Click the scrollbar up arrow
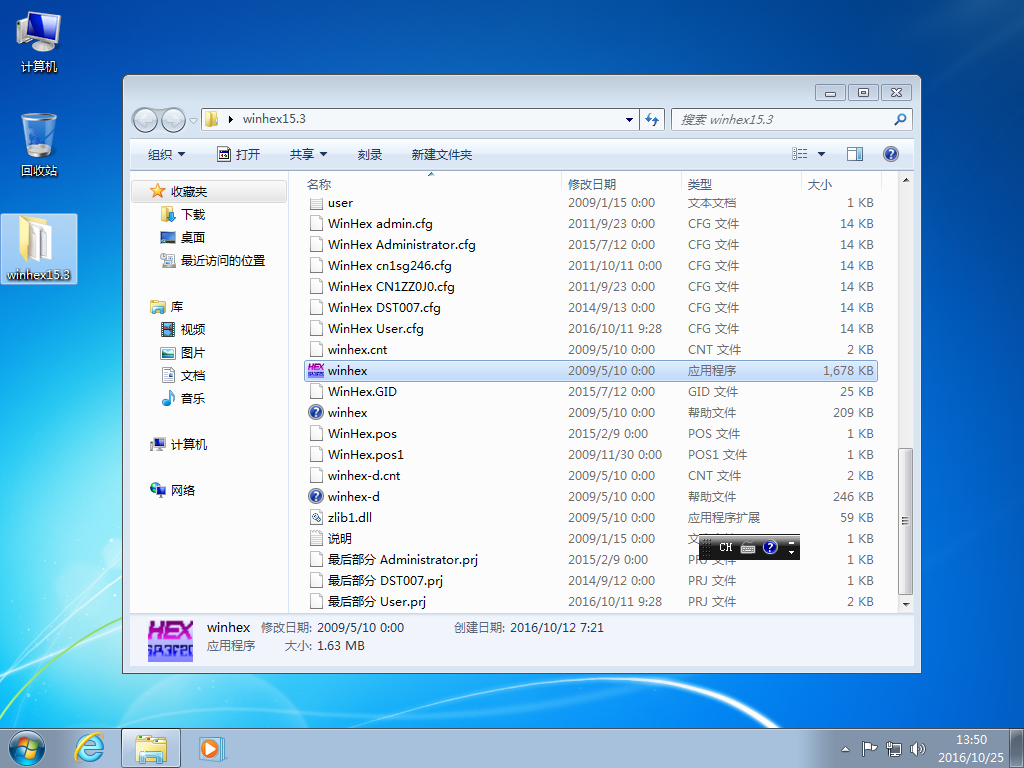 pos(905,180)
